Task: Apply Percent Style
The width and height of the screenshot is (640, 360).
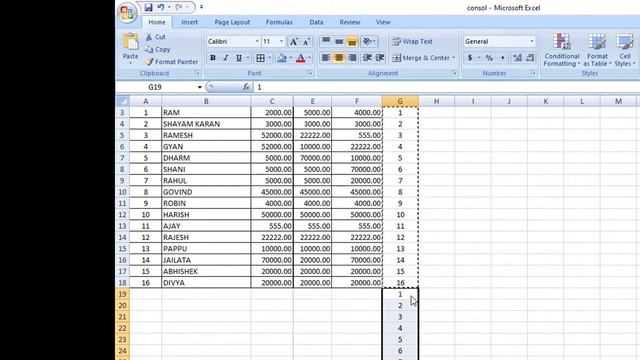Action: pyautogui.click(x=489, y=58)
